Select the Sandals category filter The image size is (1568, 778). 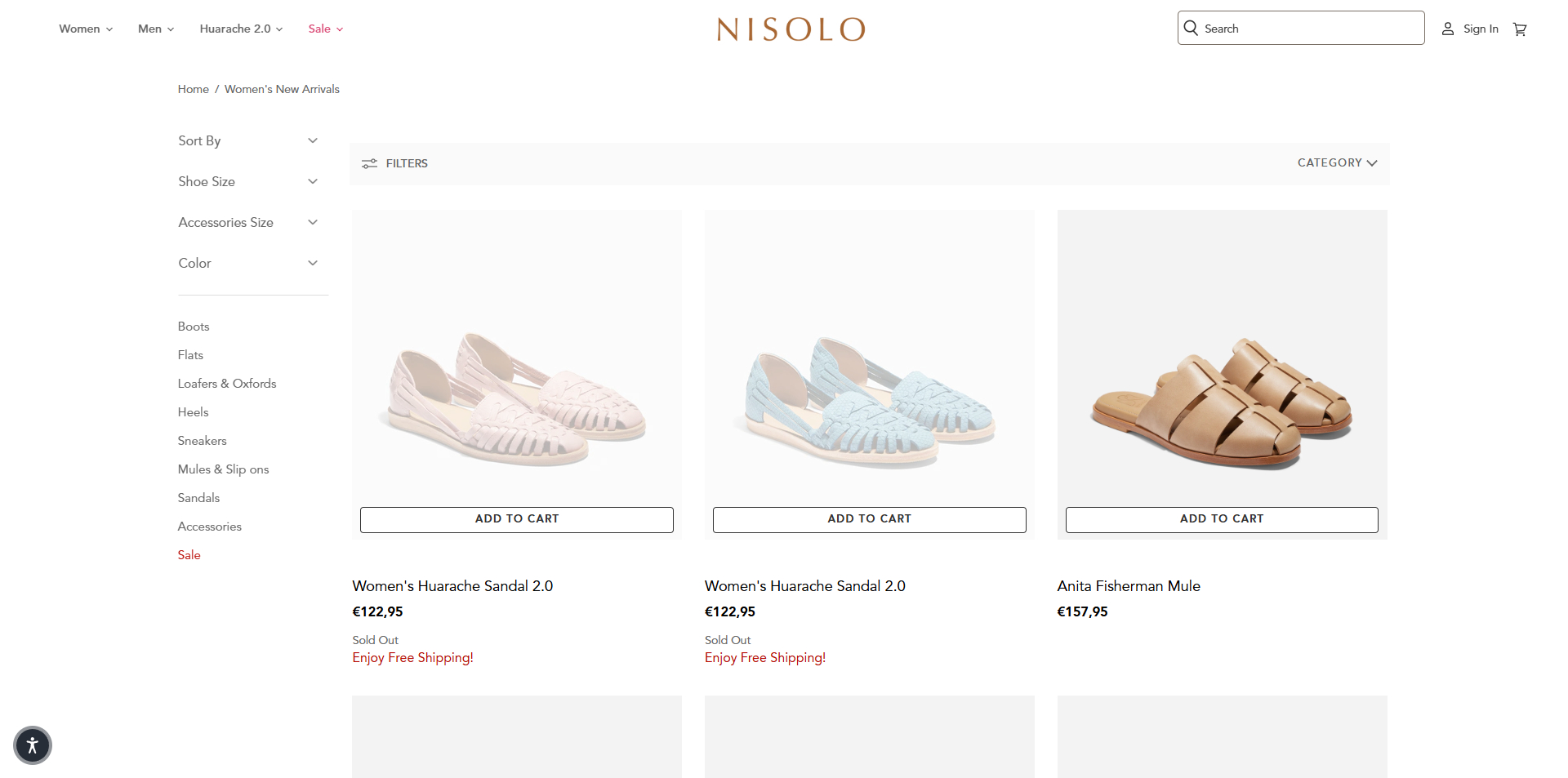(198, 497)
